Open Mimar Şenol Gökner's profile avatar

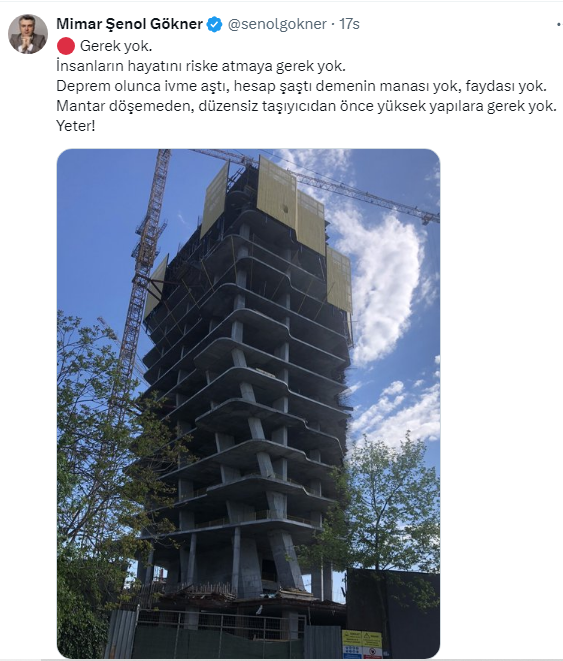tap(28, 34)
